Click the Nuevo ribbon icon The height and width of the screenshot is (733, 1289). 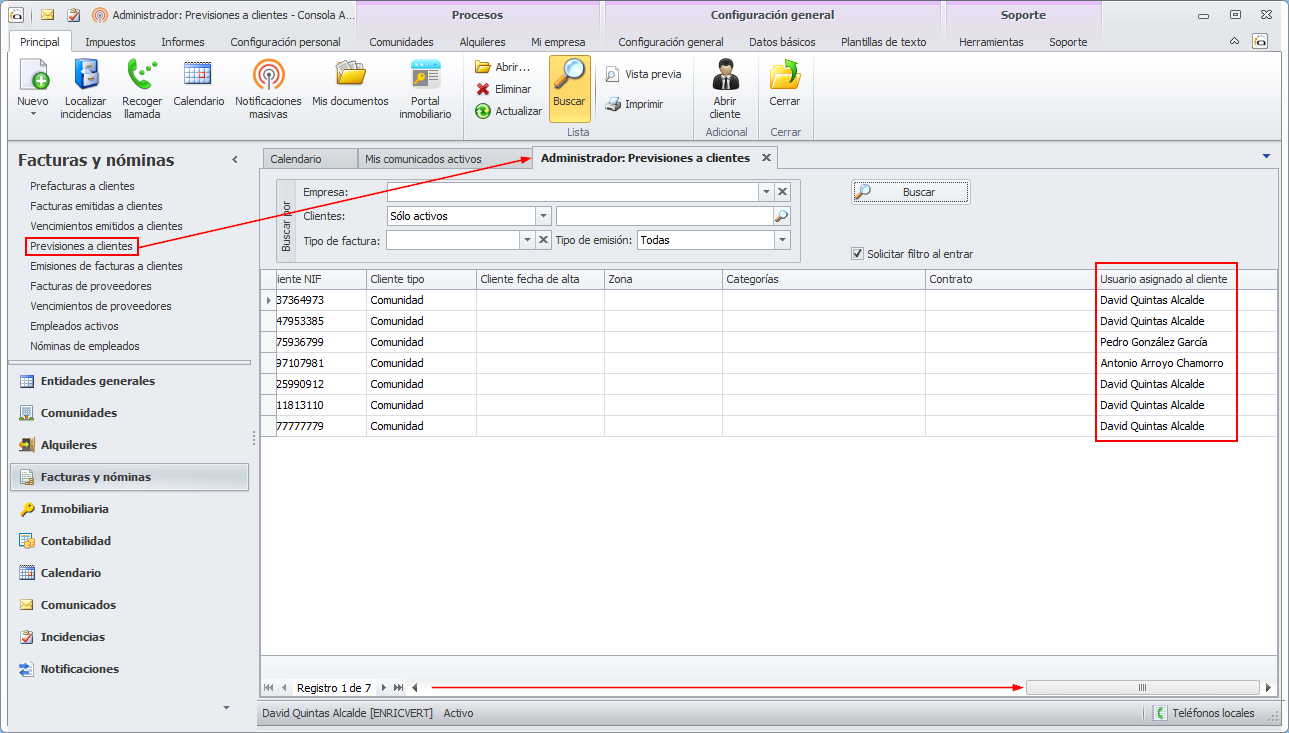tap(33, 76)
